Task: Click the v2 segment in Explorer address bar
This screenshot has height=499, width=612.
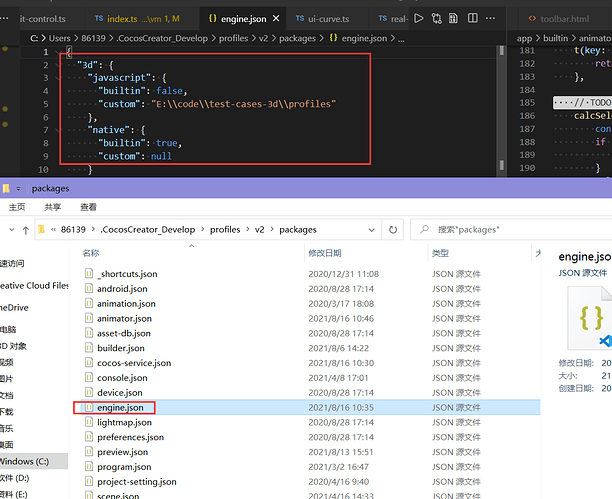Action: tap(260, 230)
